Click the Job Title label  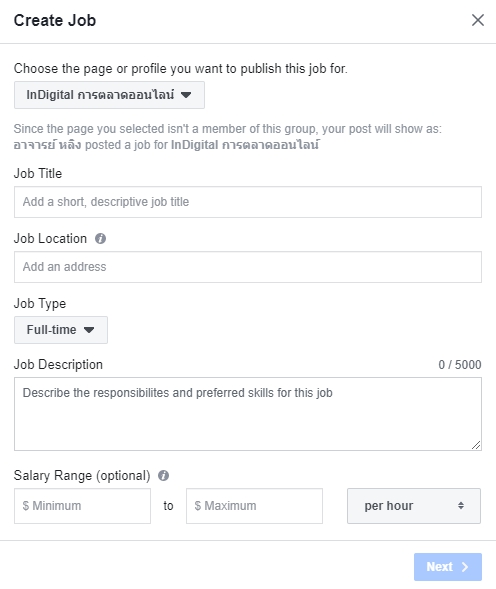(x=38, y=174)
